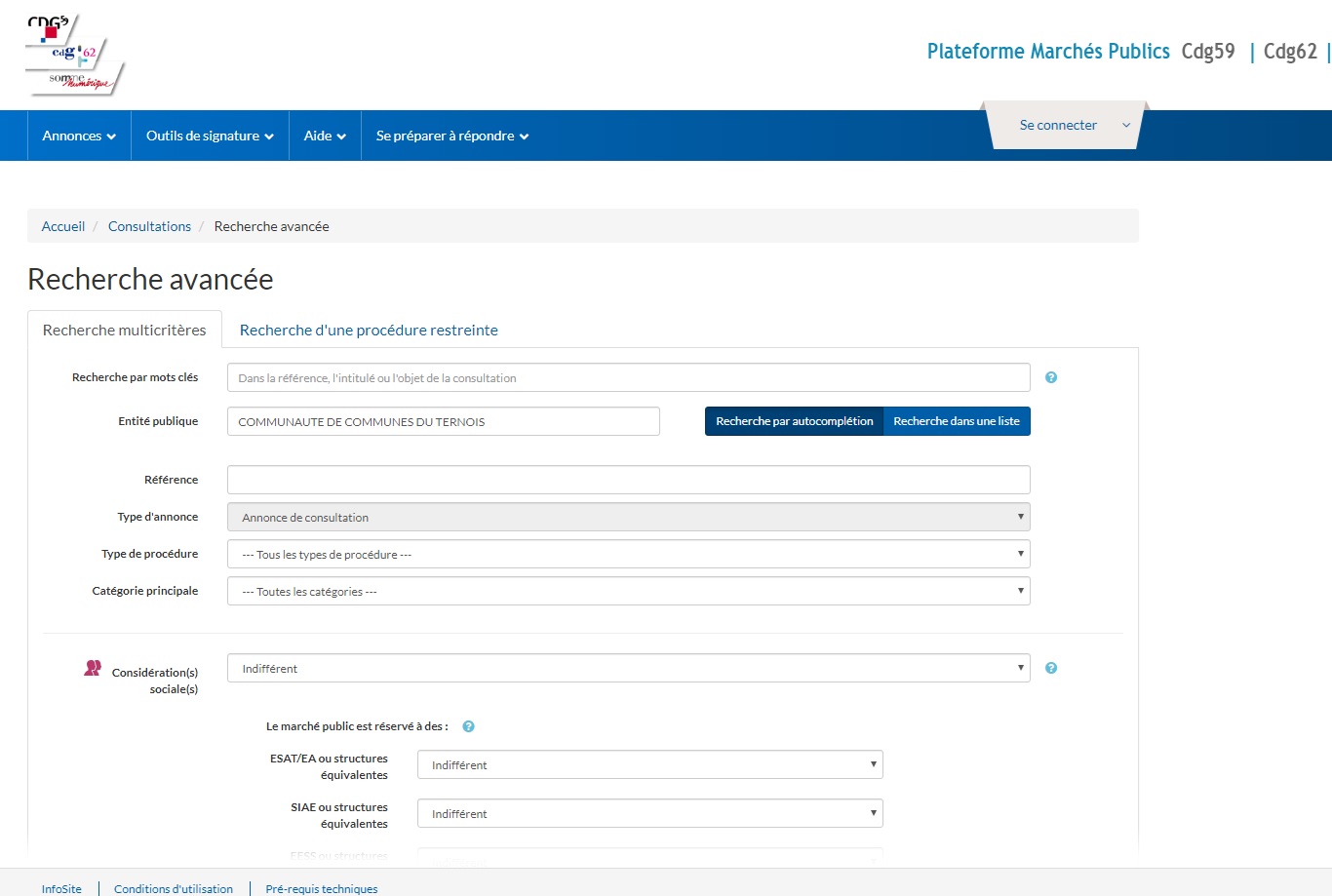Image resolution: width=1332 pixels, height=896 pixels.
Task: Open Se préparer à répondre menu
Action: [451, 136]
